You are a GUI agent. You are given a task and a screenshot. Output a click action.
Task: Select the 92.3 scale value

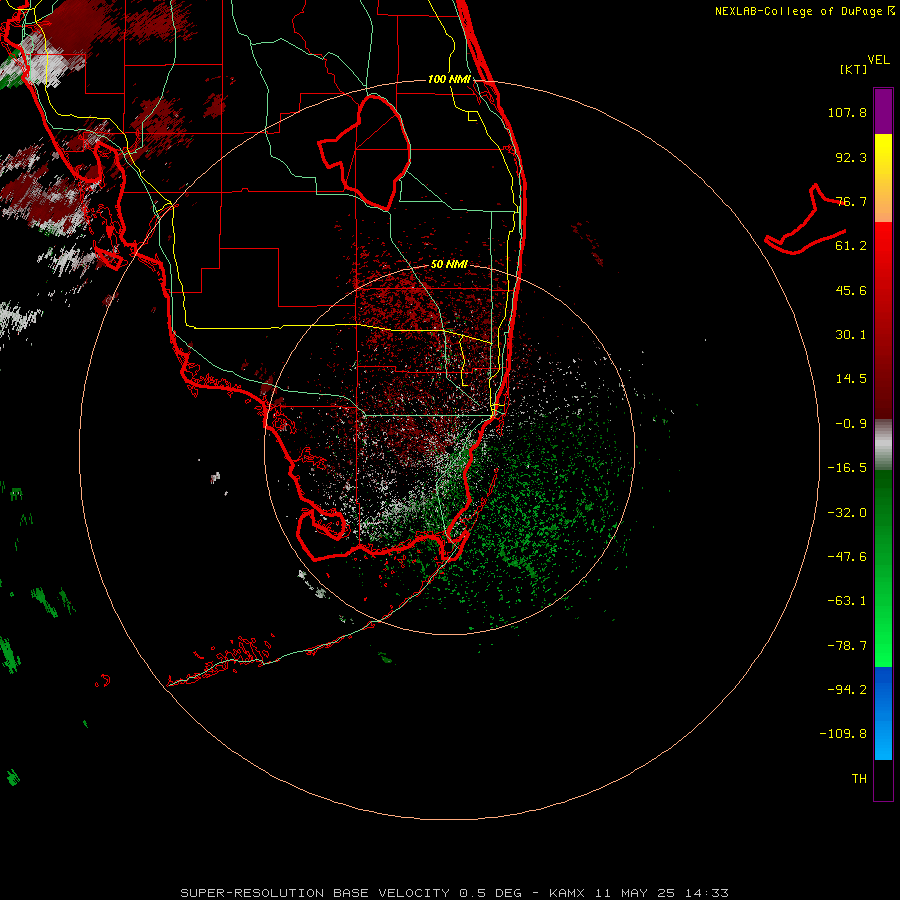[x=851, y=157]
